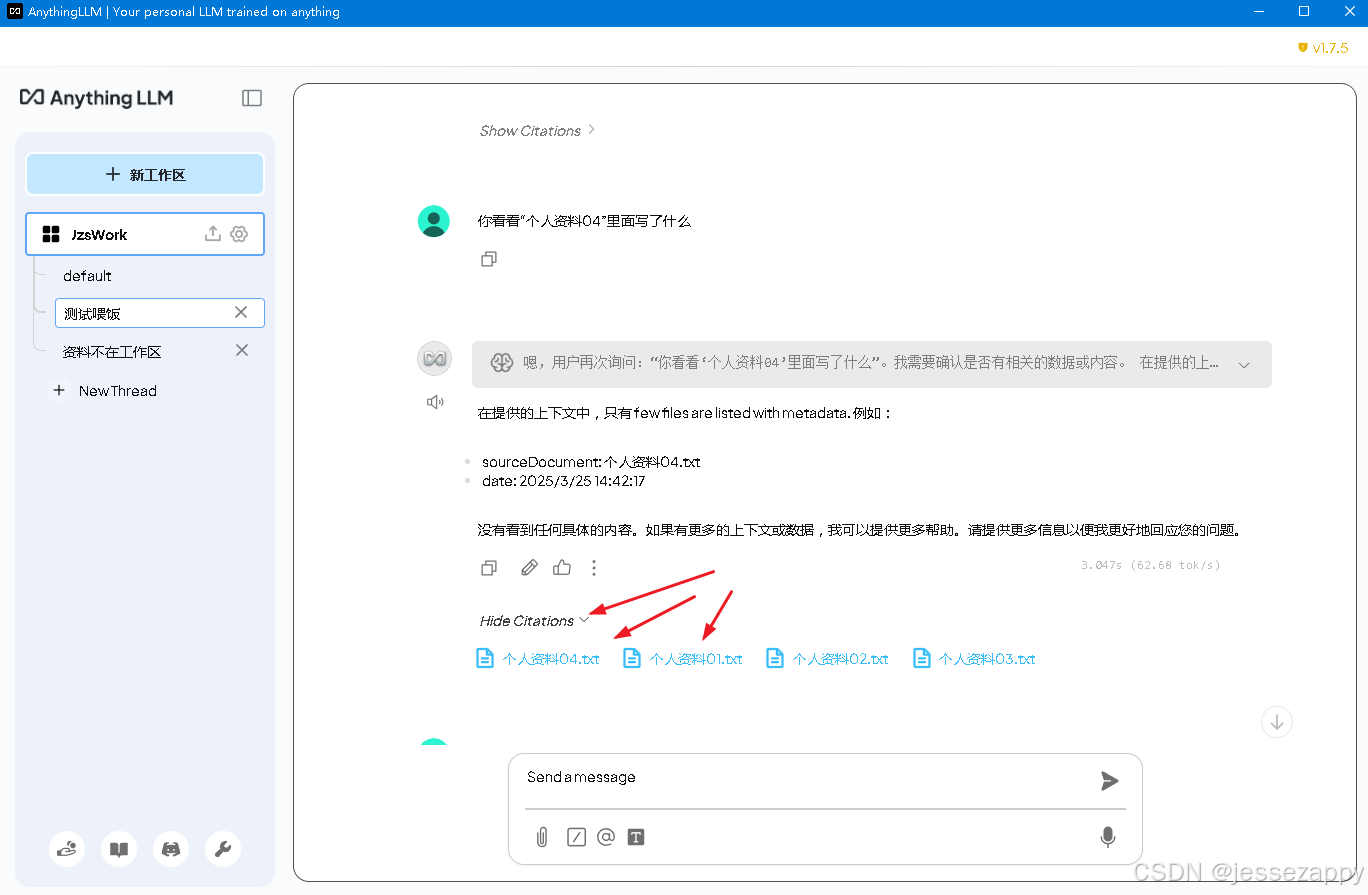Select the 资料不在工作区 thread
This screenshot has height=895, width=1368.
click(x=112, y=352)
